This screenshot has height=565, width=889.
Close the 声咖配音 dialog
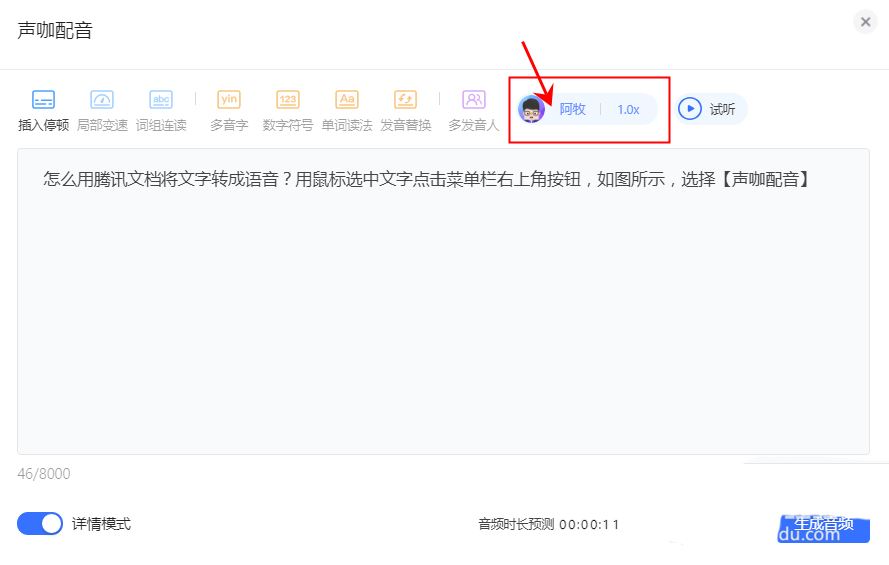(865, 22)
